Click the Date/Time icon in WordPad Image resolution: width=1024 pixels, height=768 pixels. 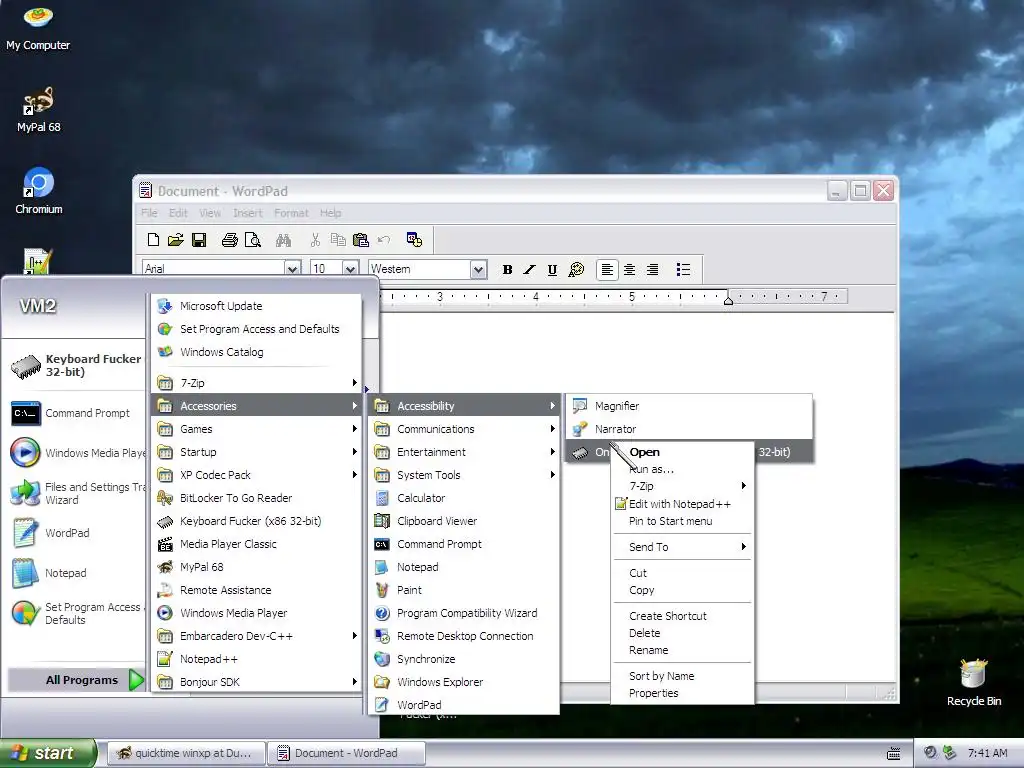414,240
